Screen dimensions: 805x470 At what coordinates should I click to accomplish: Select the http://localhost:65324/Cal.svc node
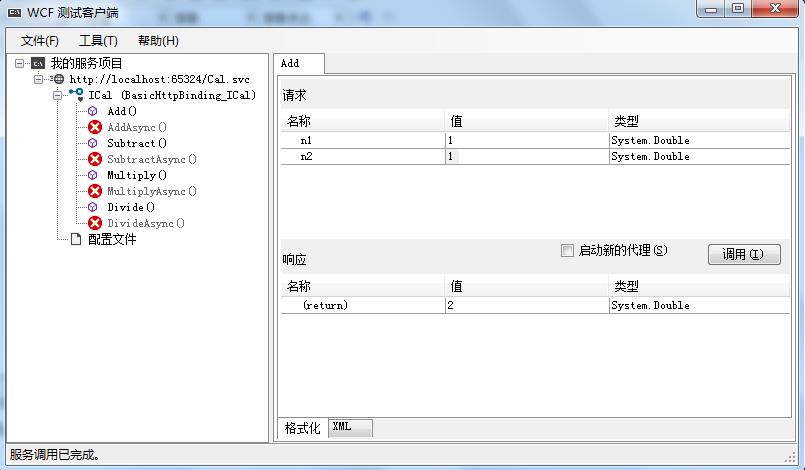coord(159,79)
